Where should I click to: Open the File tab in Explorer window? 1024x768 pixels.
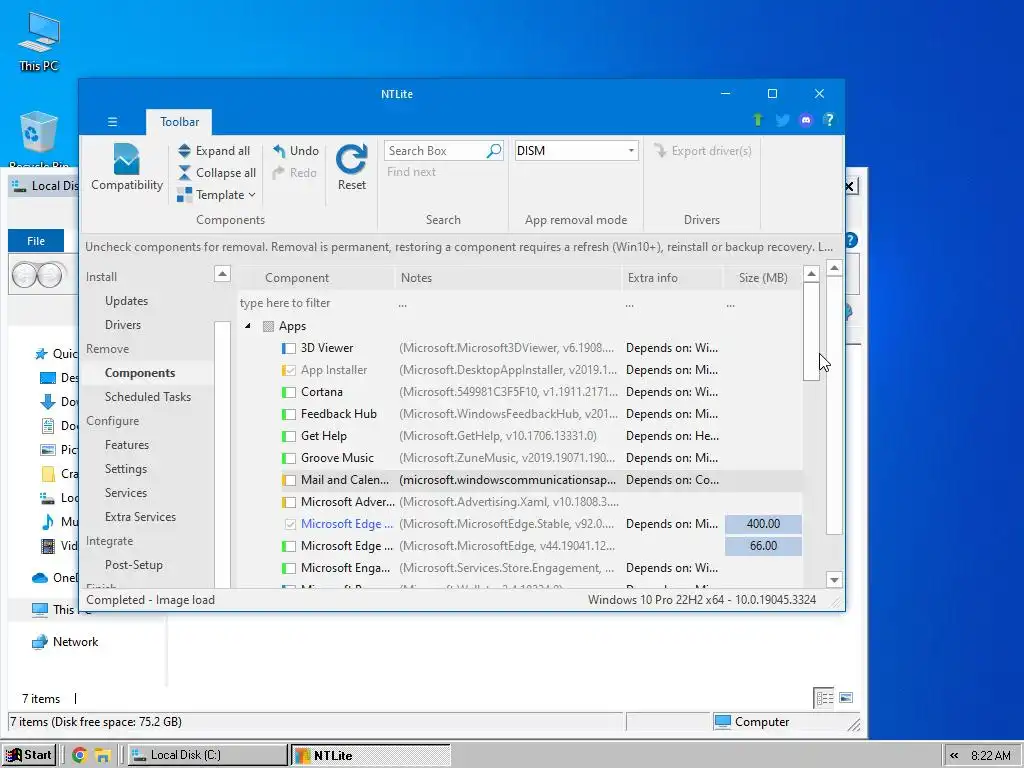coord(36,241)
